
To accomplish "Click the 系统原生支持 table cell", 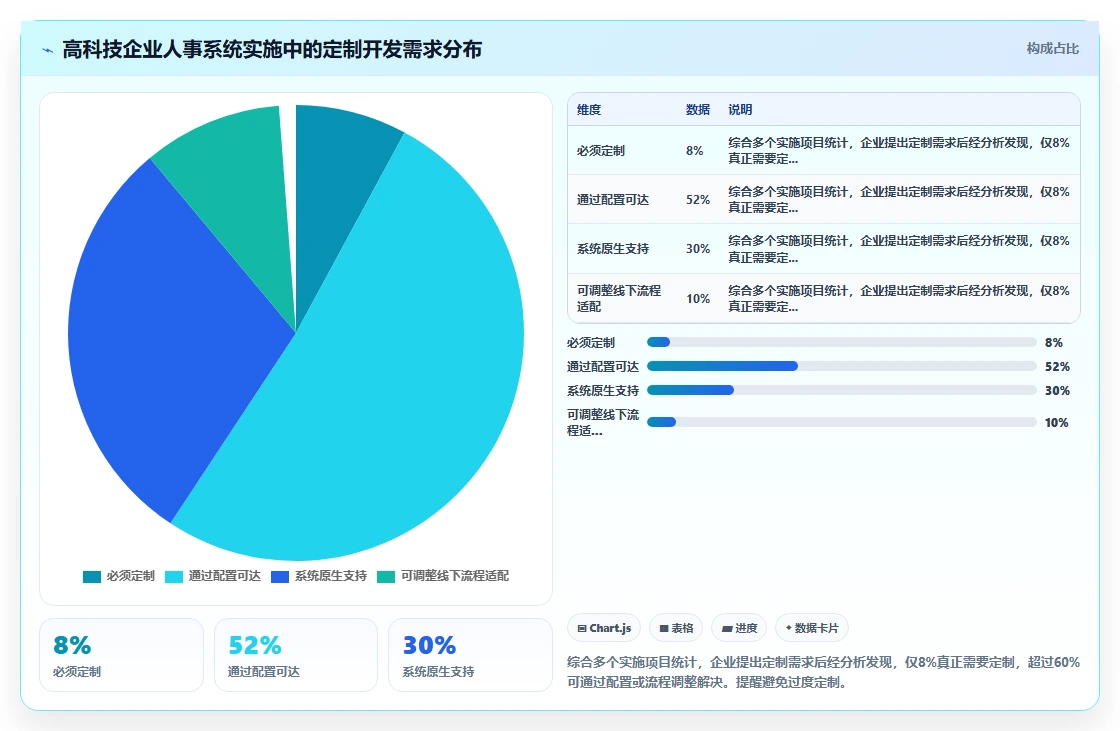I will pyautogui.click(x=613, y=249).
